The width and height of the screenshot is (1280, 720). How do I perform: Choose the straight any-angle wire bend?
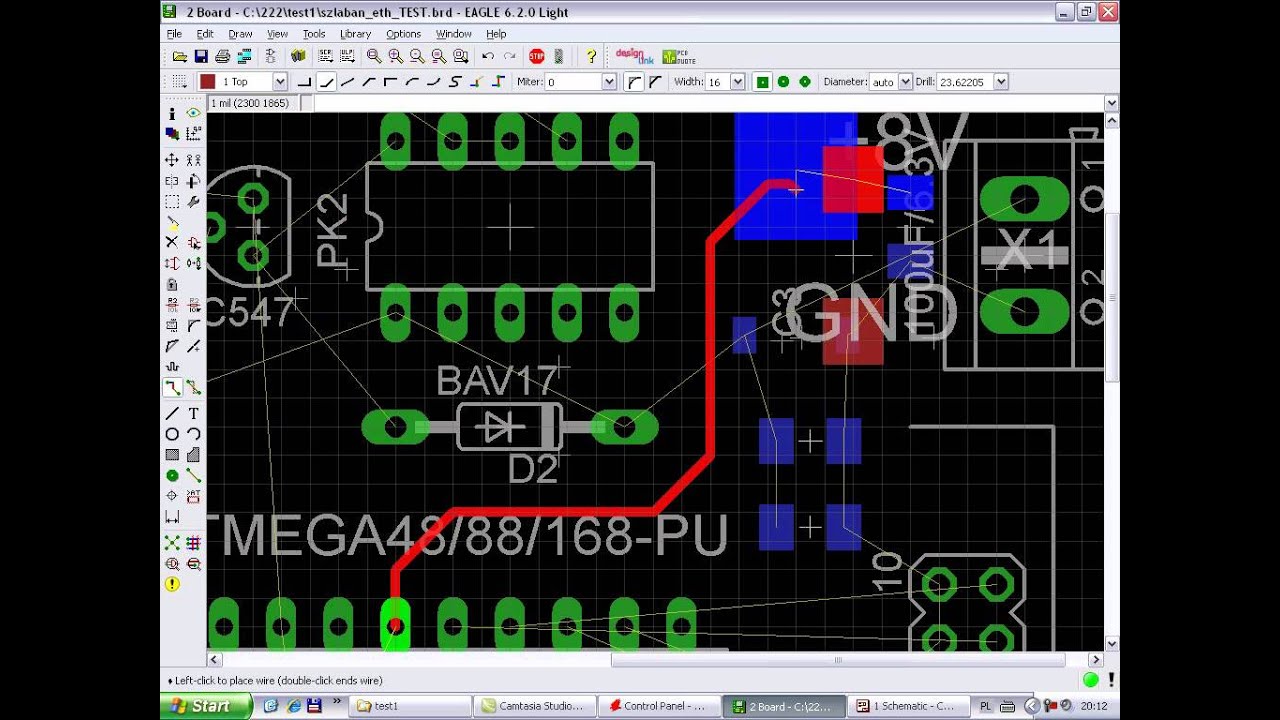(348, 82)
